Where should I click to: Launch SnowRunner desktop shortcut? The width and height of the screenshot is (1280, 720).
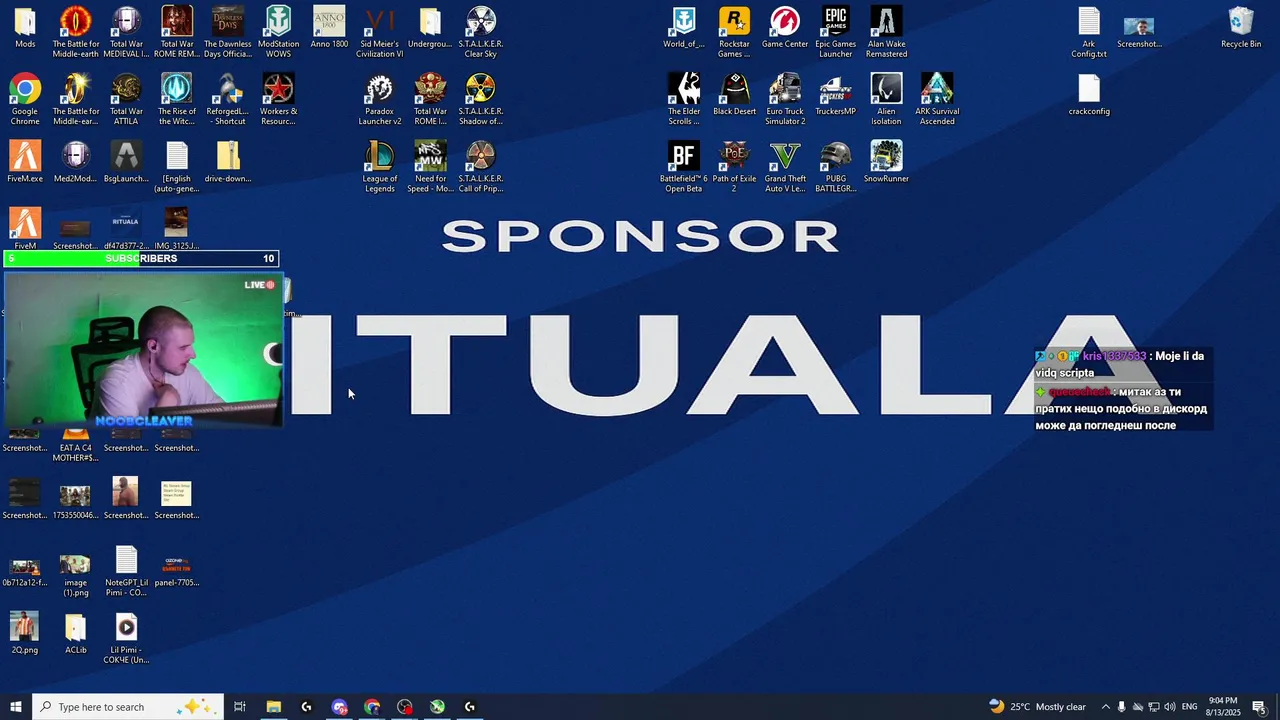click(886, 162)
